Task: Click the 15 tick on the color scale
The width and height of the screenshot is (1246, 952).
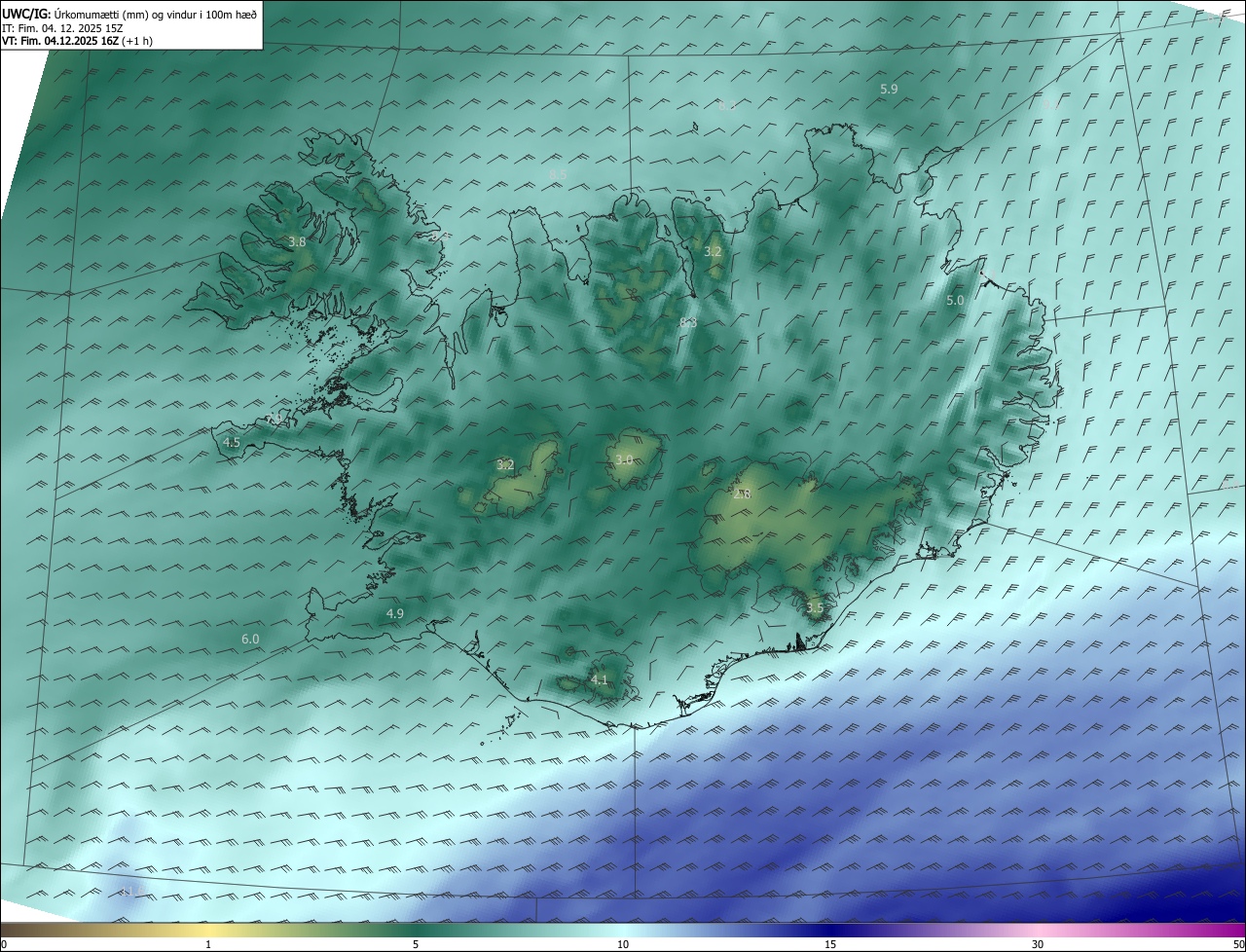Action: [x=830, y=944]
